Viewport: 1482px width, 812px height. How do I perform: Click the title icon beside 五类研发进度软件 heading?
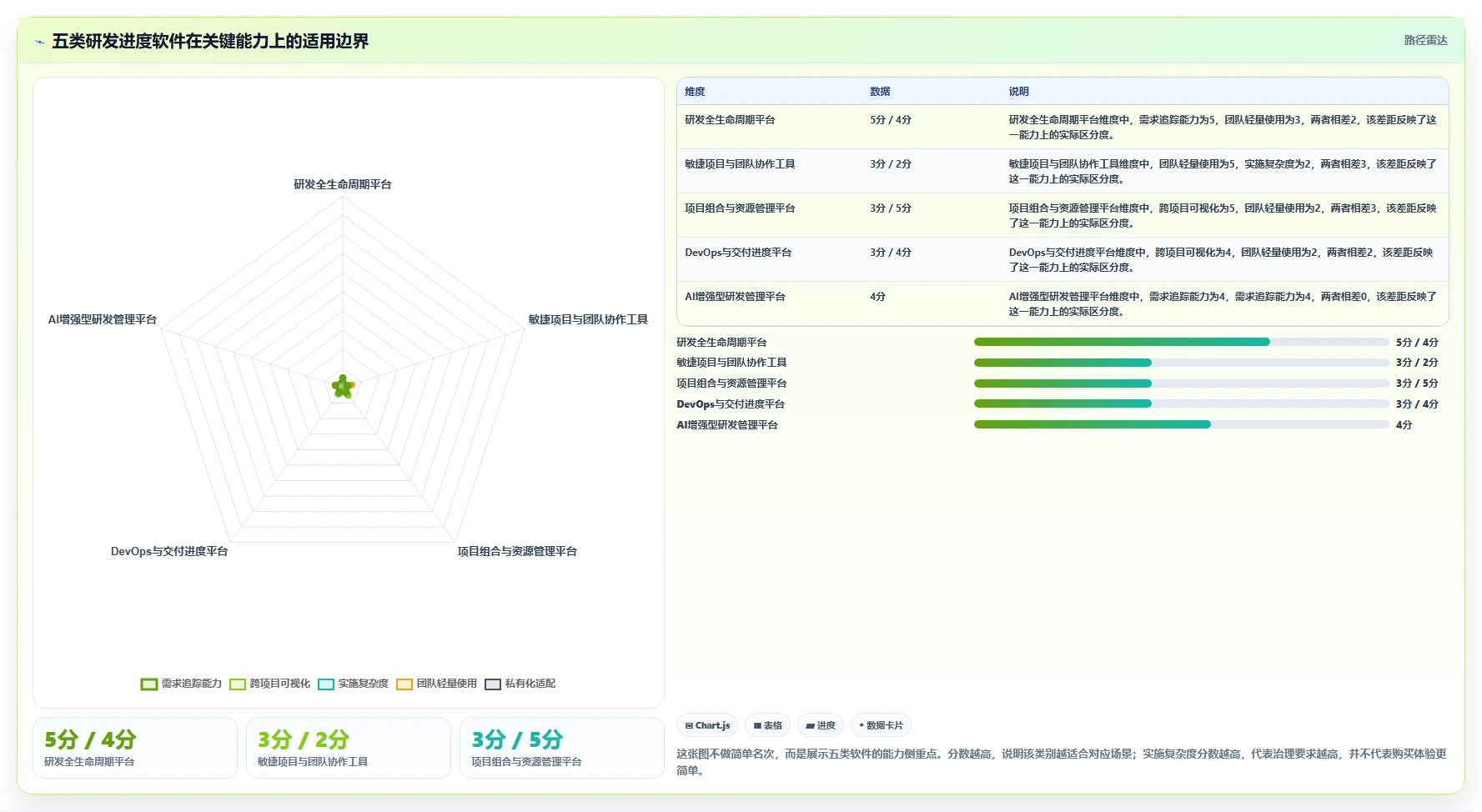[x=39, y=42]
